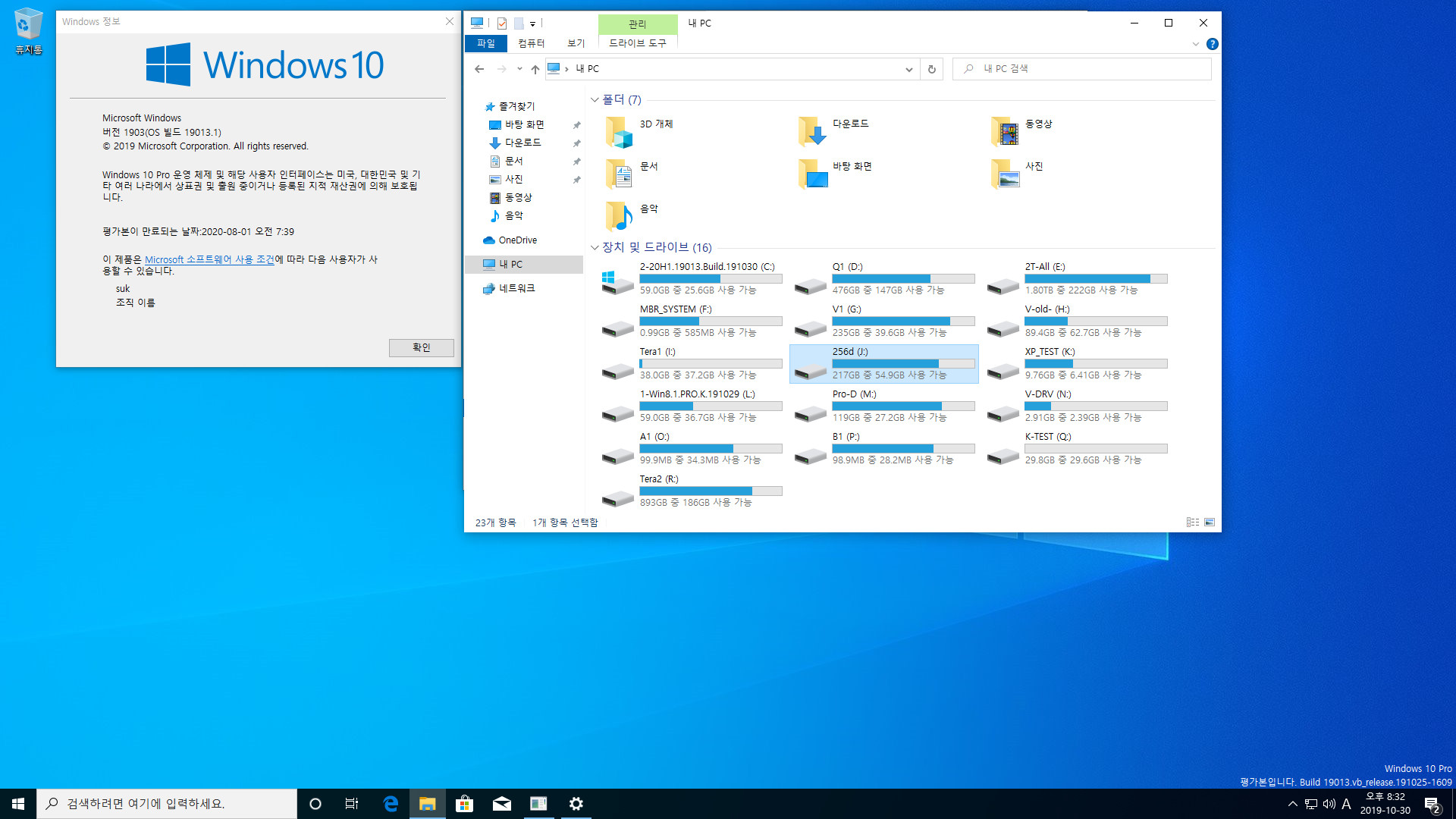Open the 드라이브 도구 ribbon tab
1456x819 pixels.
coord(638,43)
